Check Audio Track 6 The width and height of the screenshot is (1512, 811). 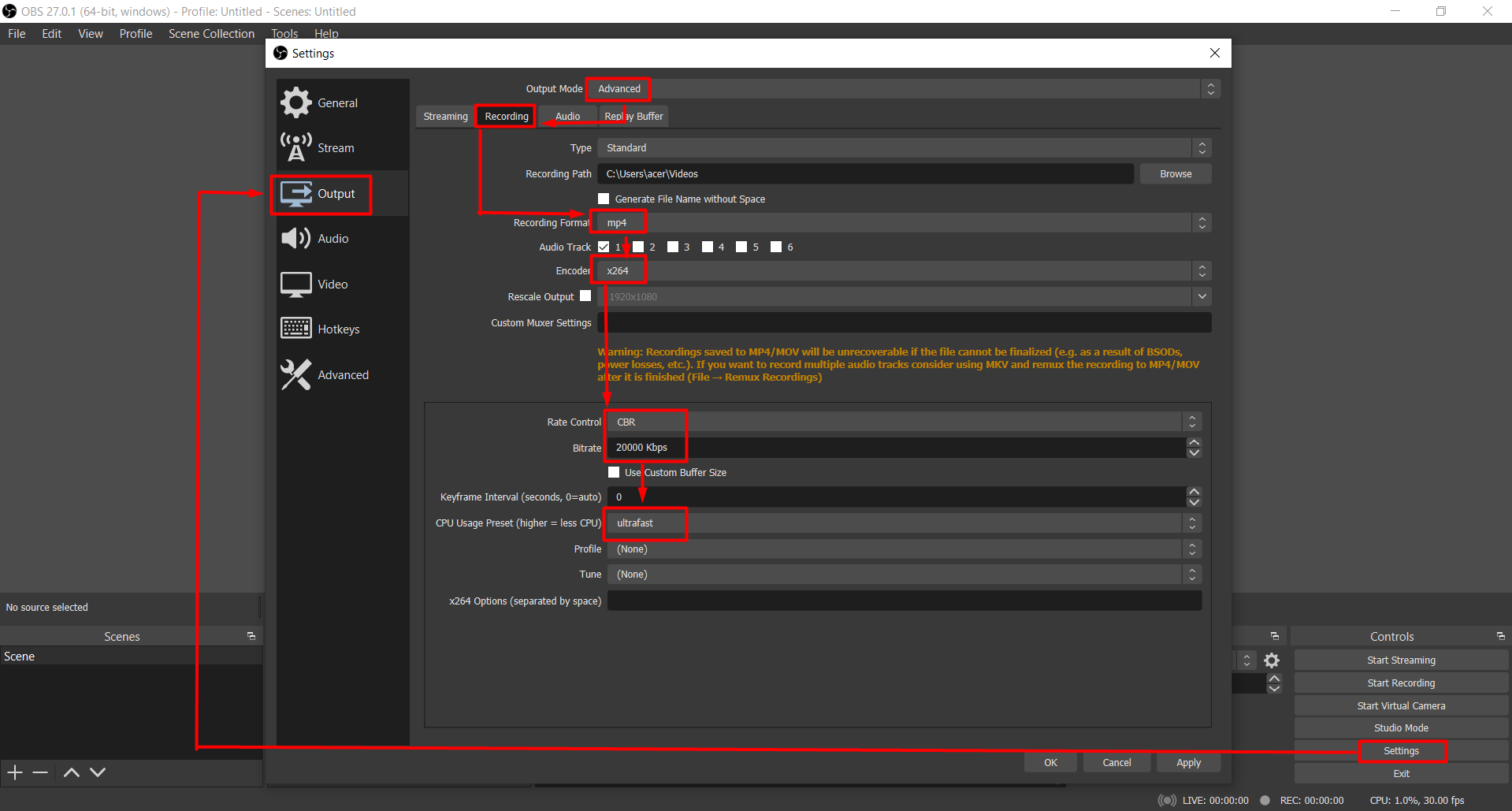point(776,247)
